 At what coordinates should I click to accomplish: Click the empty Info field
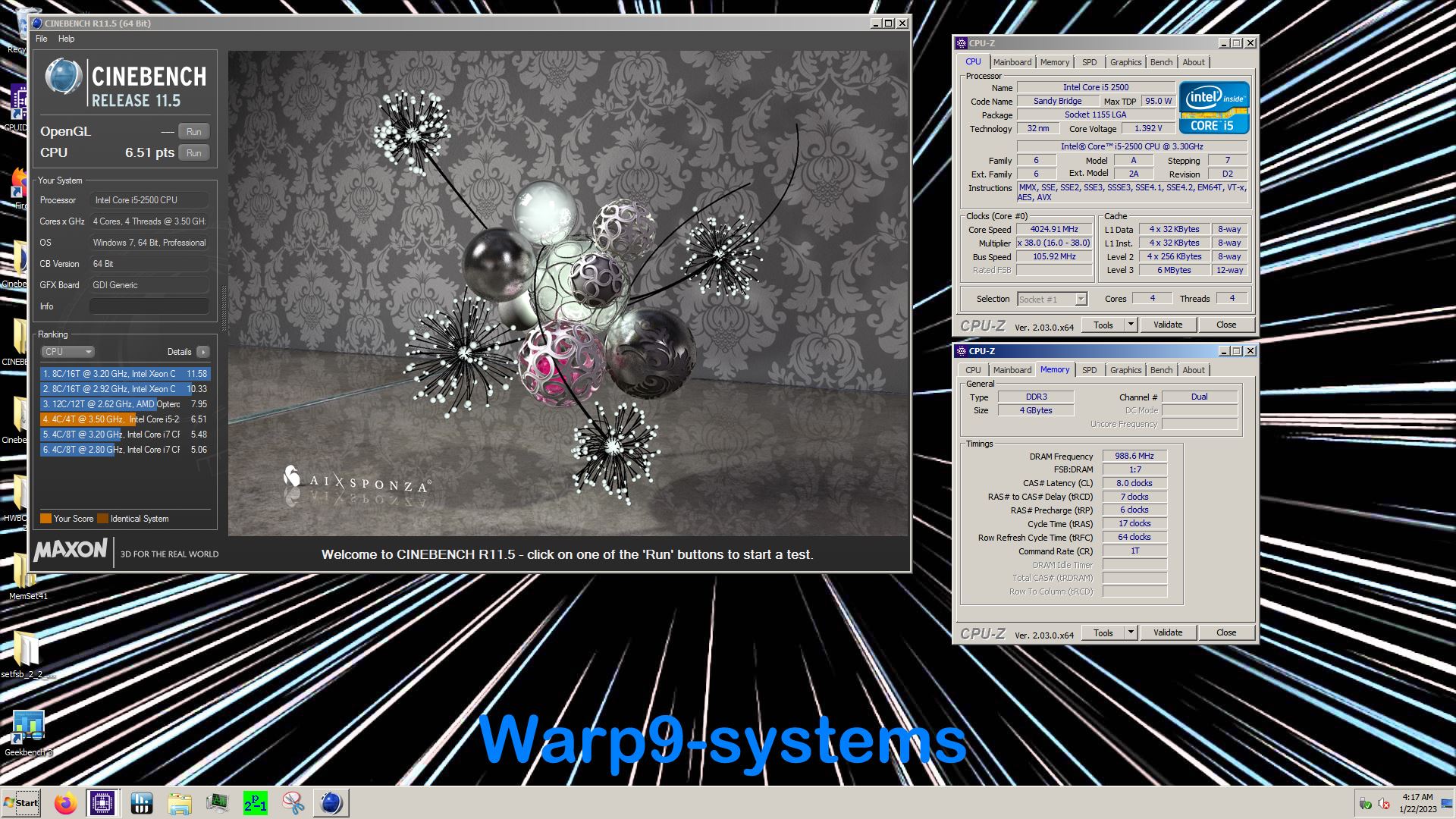(149, 306)
